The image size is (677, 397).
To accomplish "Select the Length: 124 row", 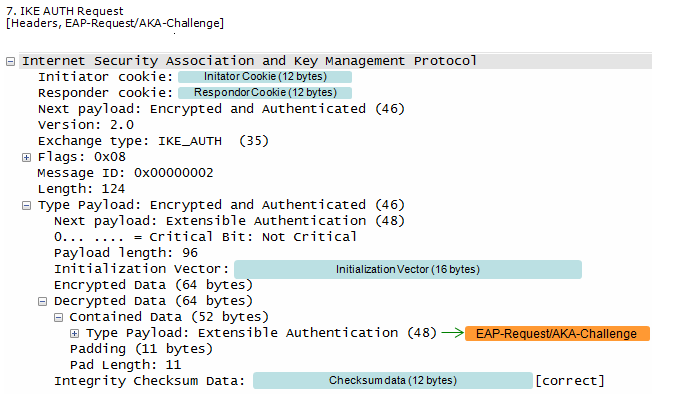I will tap(81, 189).
